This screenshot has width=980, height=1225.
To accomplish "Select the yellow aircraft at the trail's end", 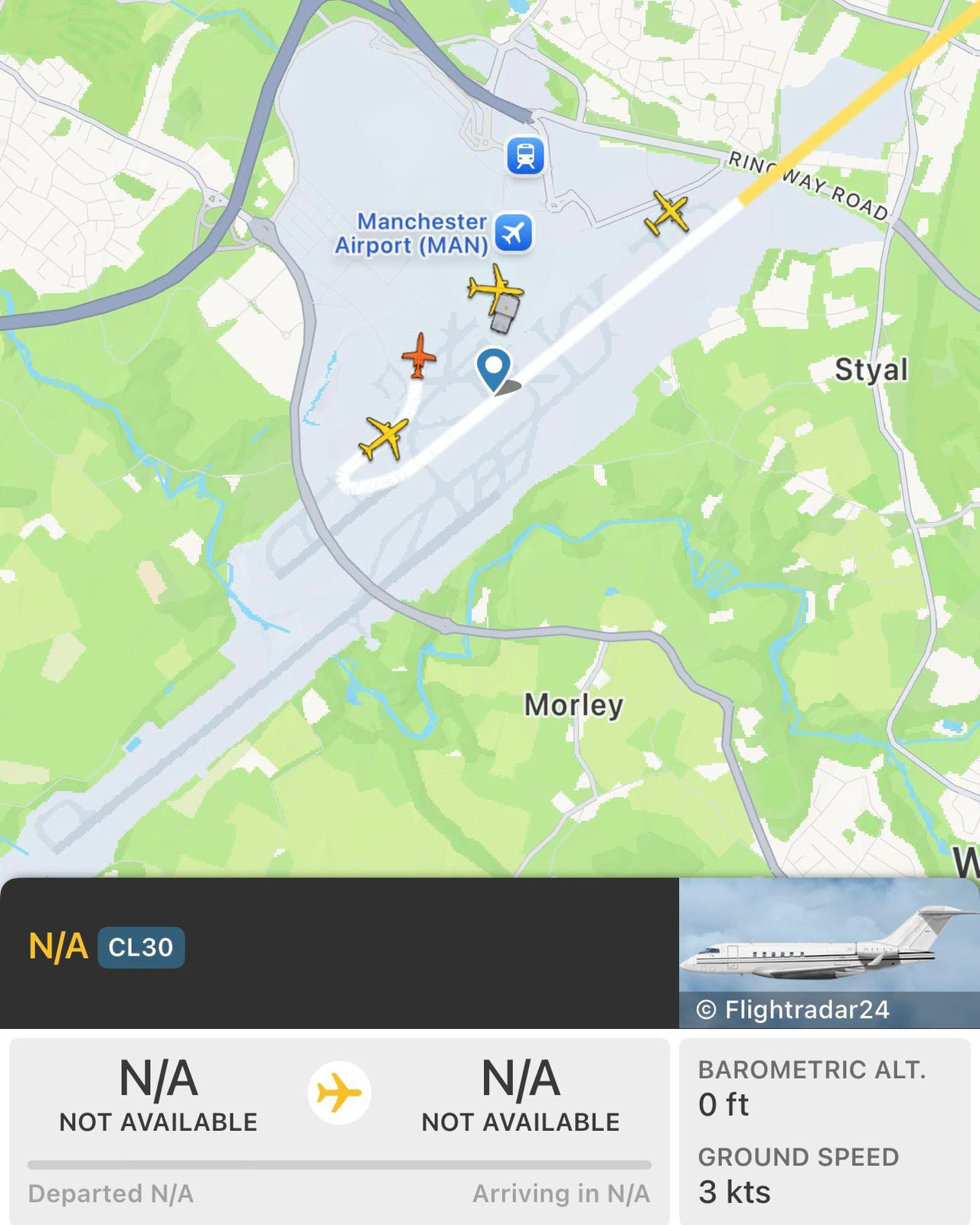I will (384, 438).
